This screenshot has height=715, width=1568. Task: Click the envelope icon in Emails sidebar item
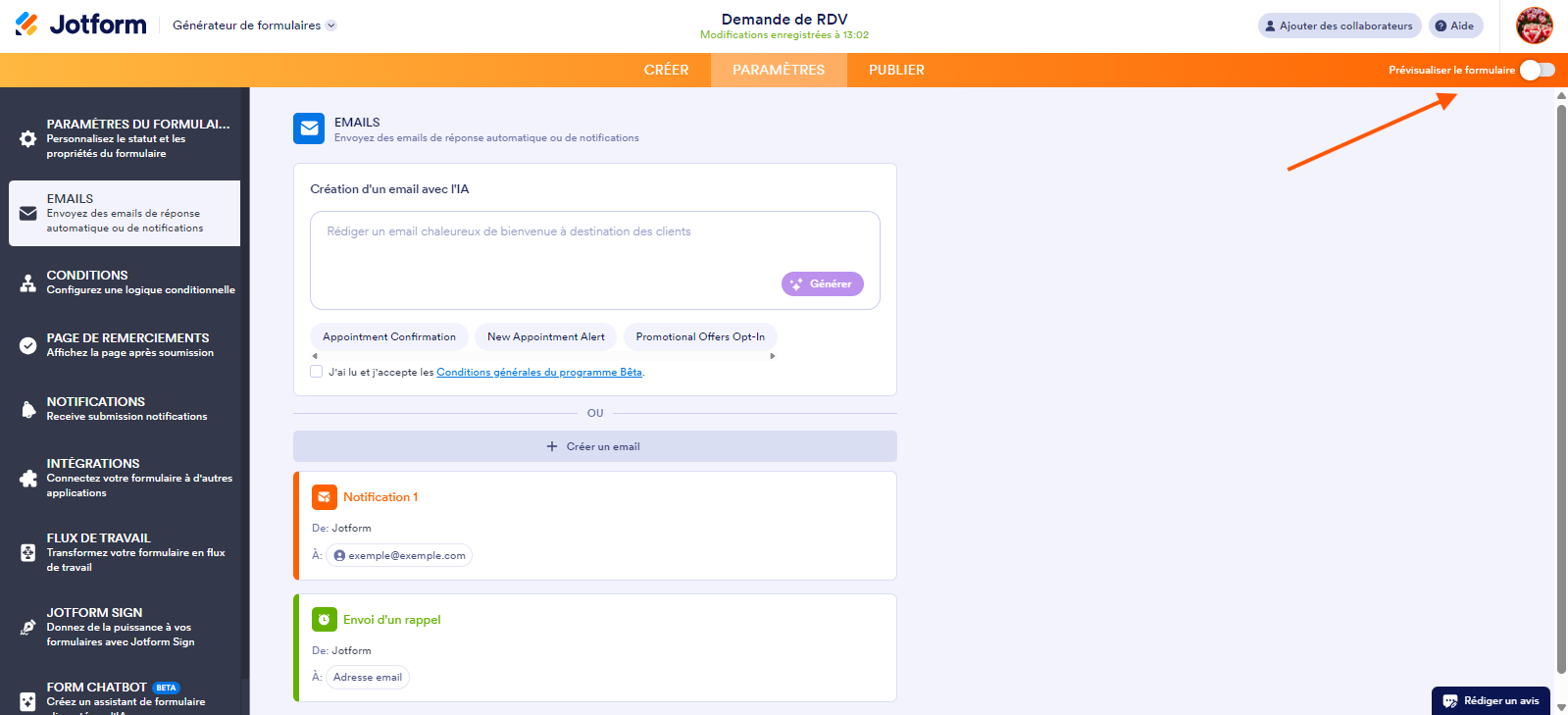tap(27, 213)
